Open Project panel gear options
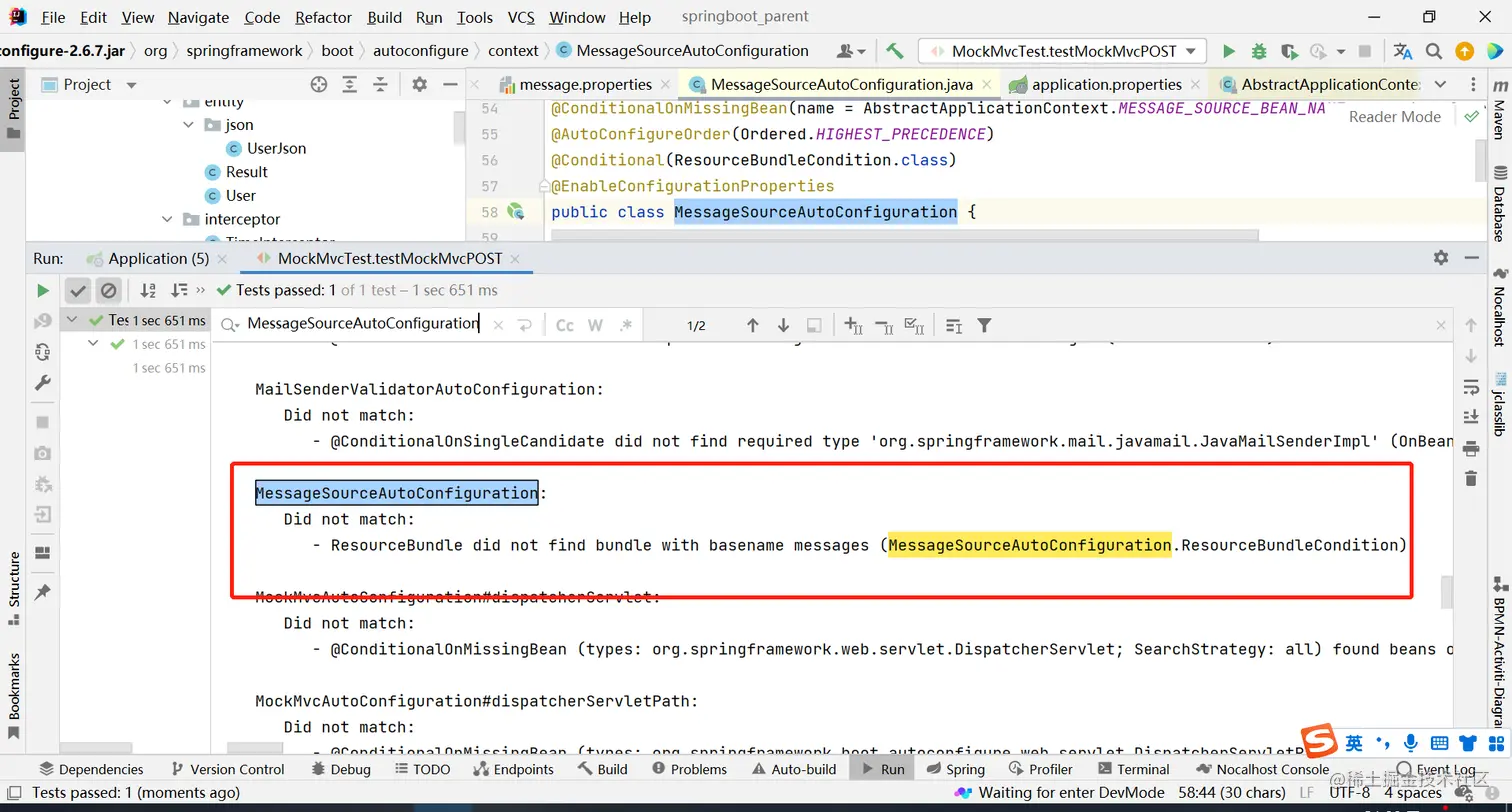This screenshot has width=1512, height=812. point(420,85)
